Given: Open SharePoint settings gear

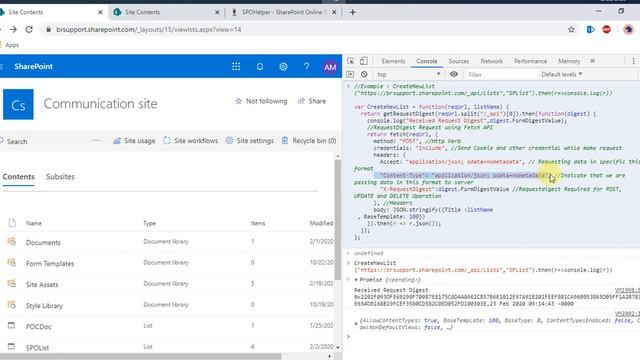Looking at the screenshot, I should tap(283, 67).
